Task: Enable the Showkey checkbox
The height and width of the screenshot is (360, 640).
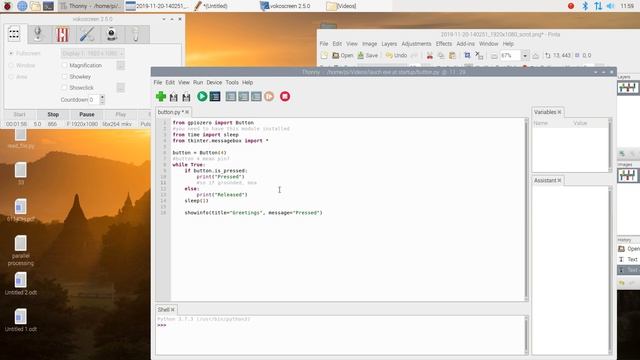Action: coord(64,76)
